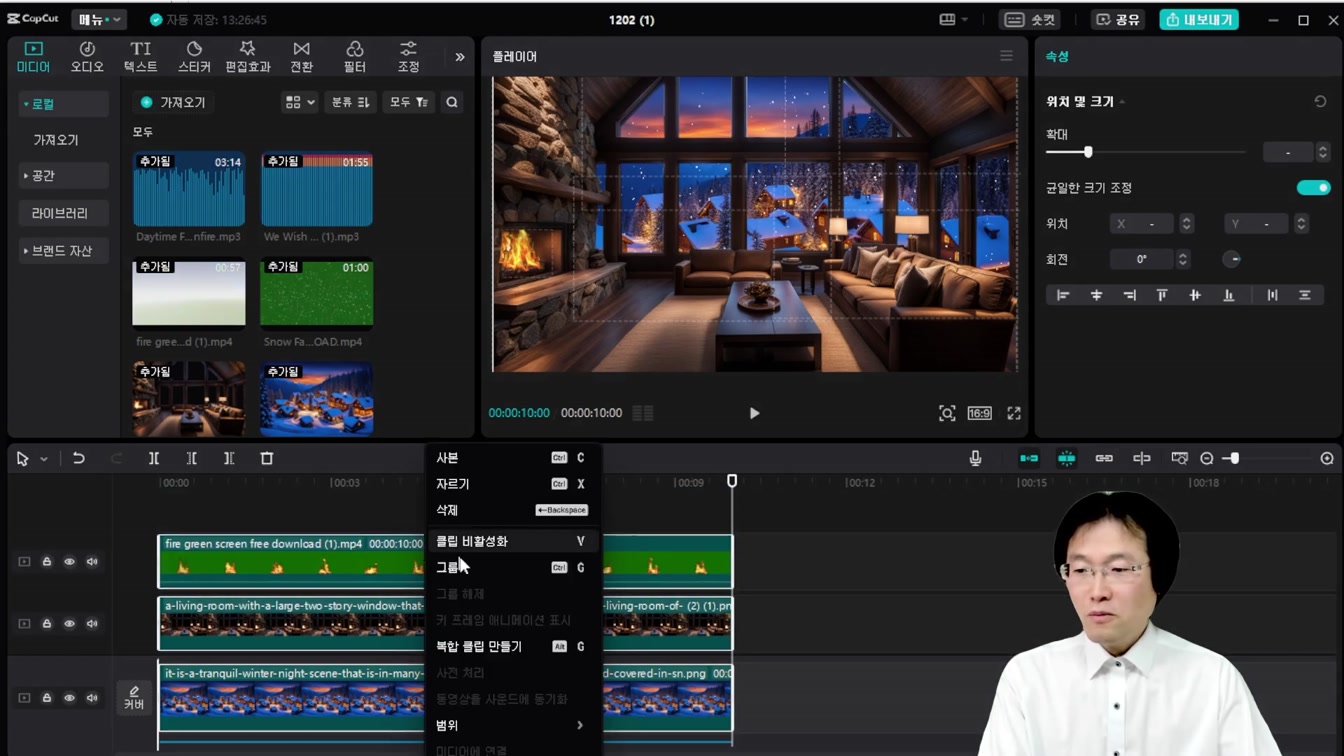This screenshot has width=1344, height=756.
Task: Split clip at playhead
Action: (x=154, y=458)
